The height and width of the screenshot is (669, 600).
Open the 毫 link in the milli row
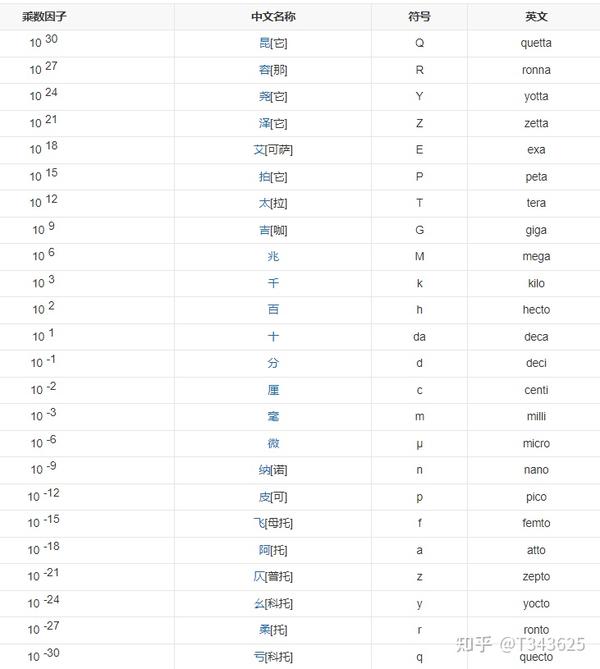(273, 417)
